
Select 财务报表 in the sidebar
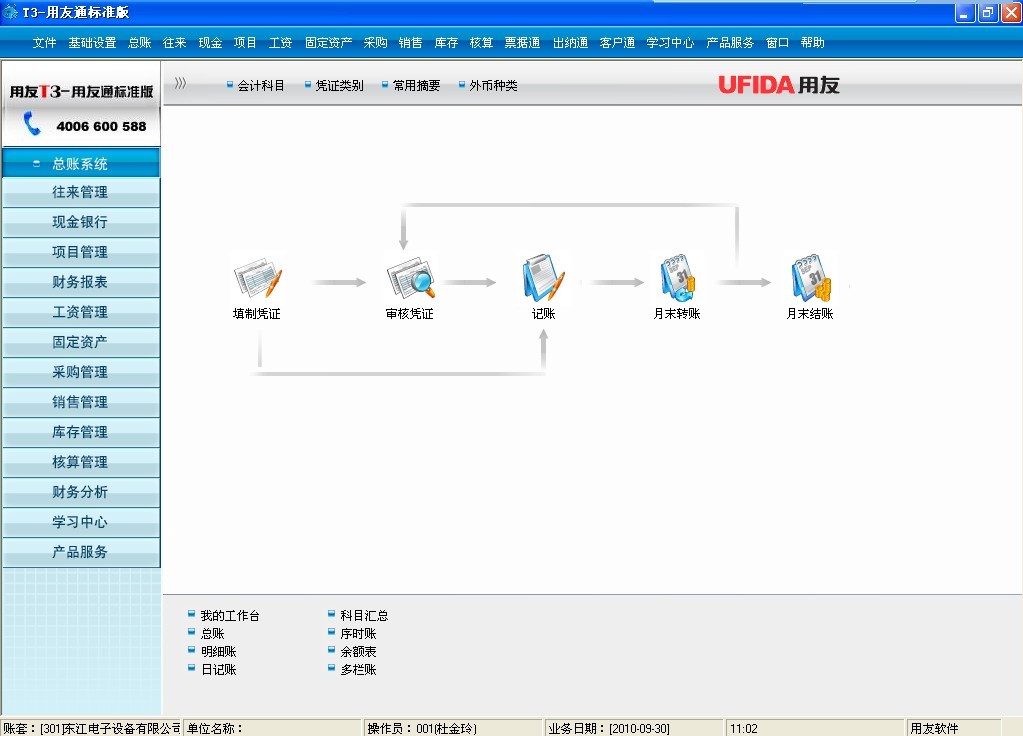click(x=81, y=283)
